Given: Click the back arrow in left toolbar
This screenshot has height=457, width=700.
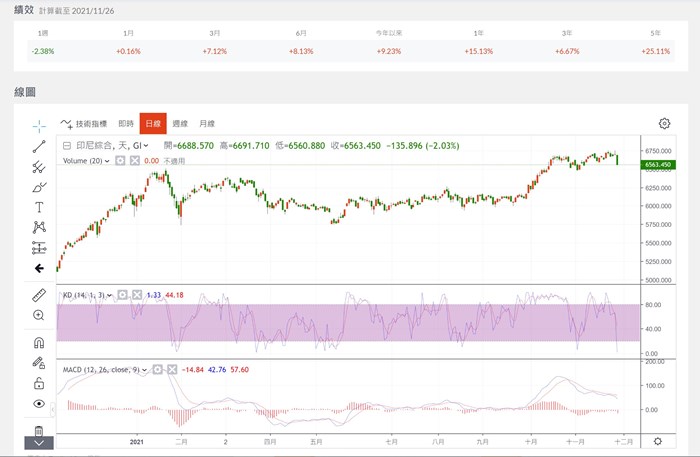Looking at the screenshot, I should (x=39, y=268).
